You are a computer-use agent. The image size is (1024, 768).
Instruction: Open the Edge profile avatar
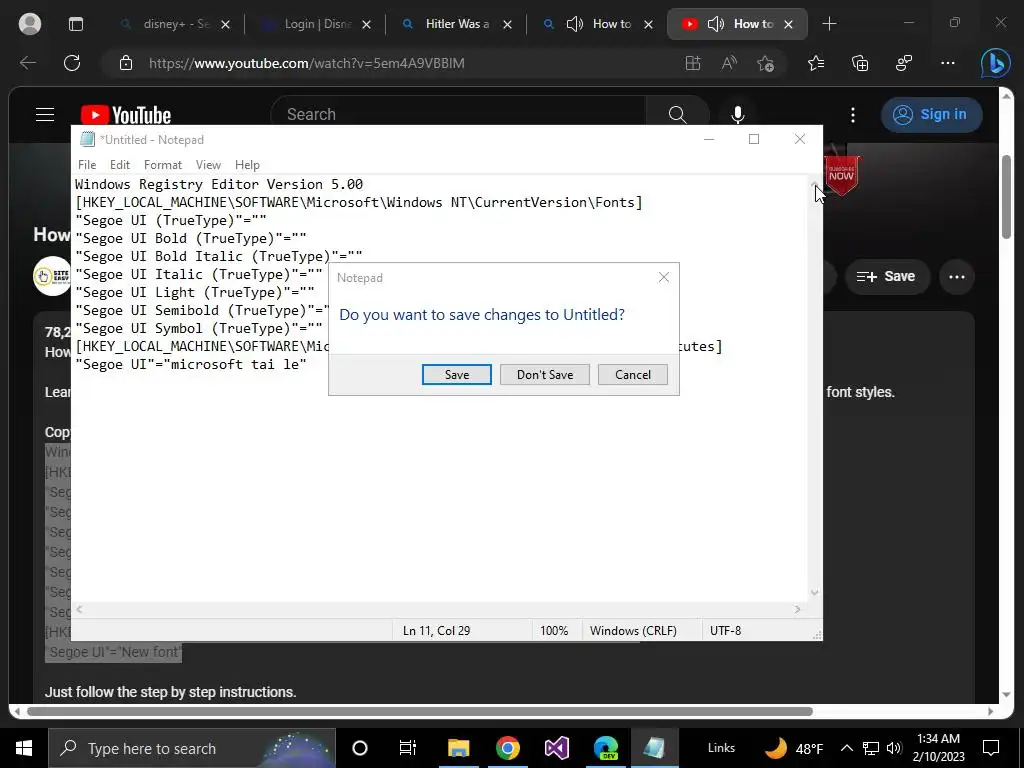(29, 24)
